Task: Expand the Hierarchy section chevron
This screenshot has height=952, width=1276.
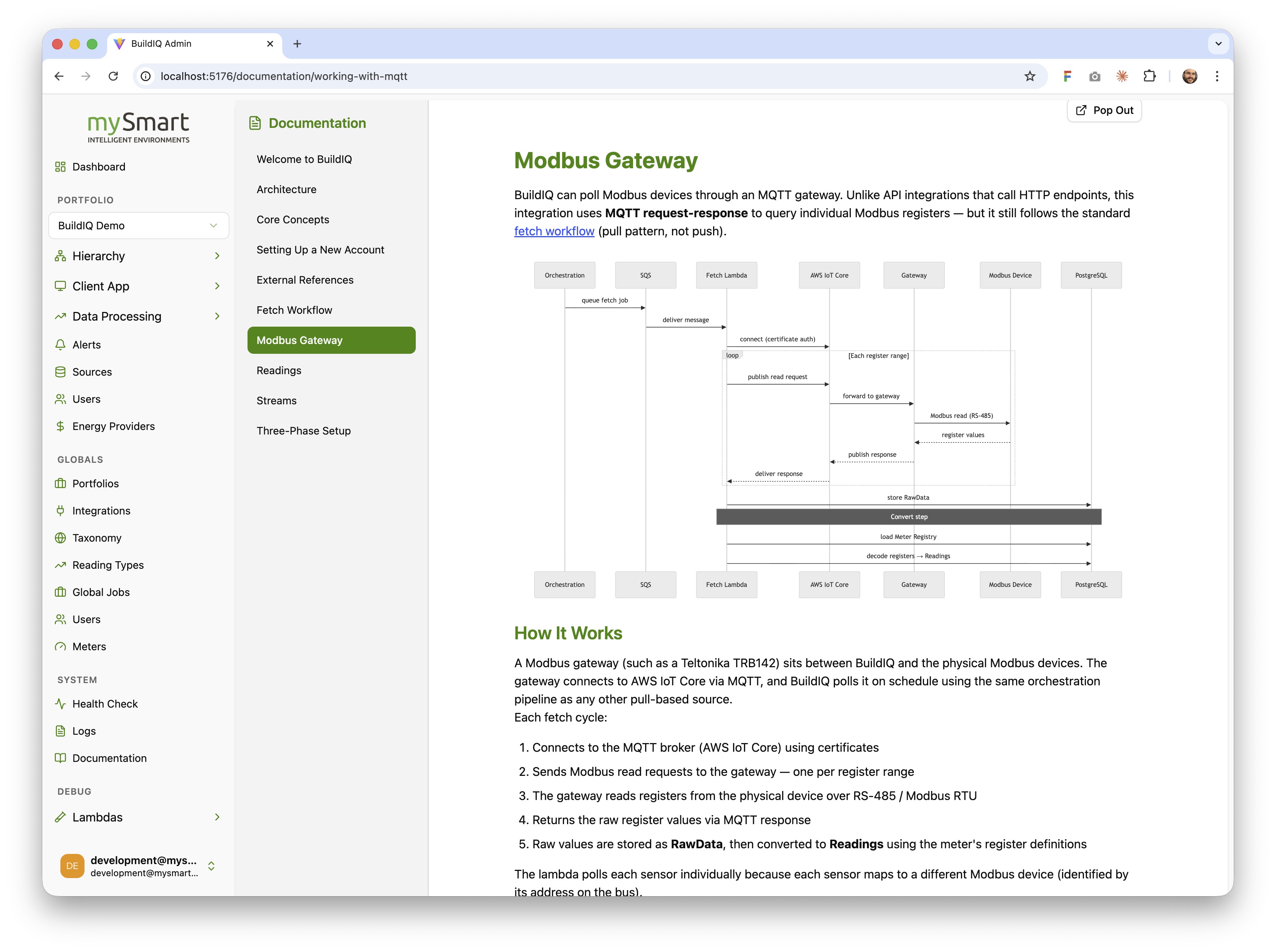Action: [x=217, y=256]
